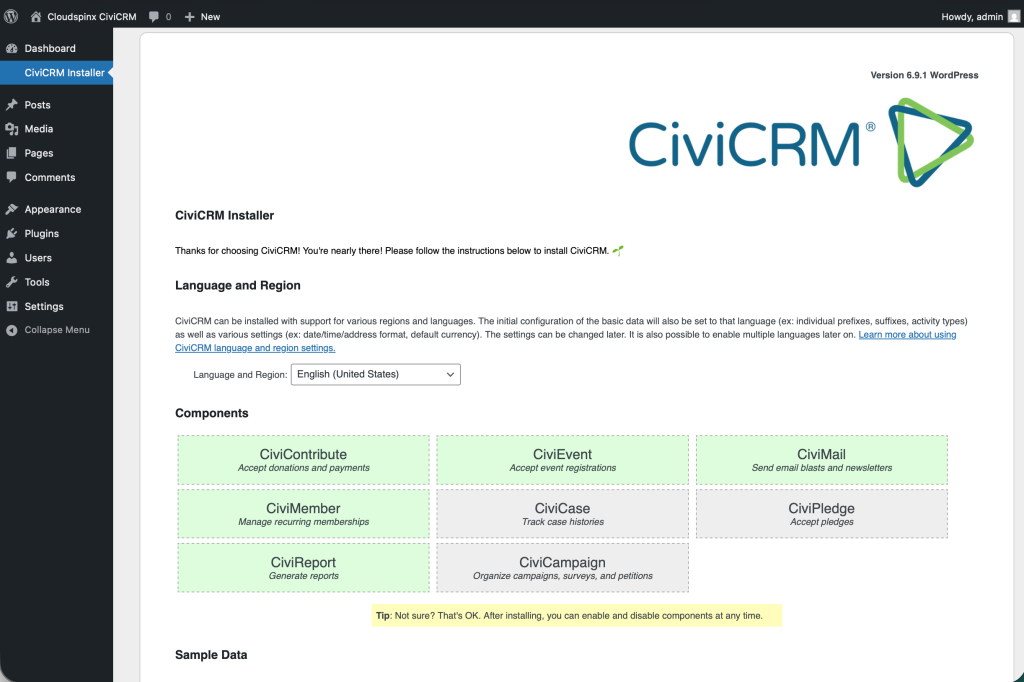Visit the Cloudspinx CiviCRM site link
The width and height of the screenshot is (1024, 682).
pos(88,16)
